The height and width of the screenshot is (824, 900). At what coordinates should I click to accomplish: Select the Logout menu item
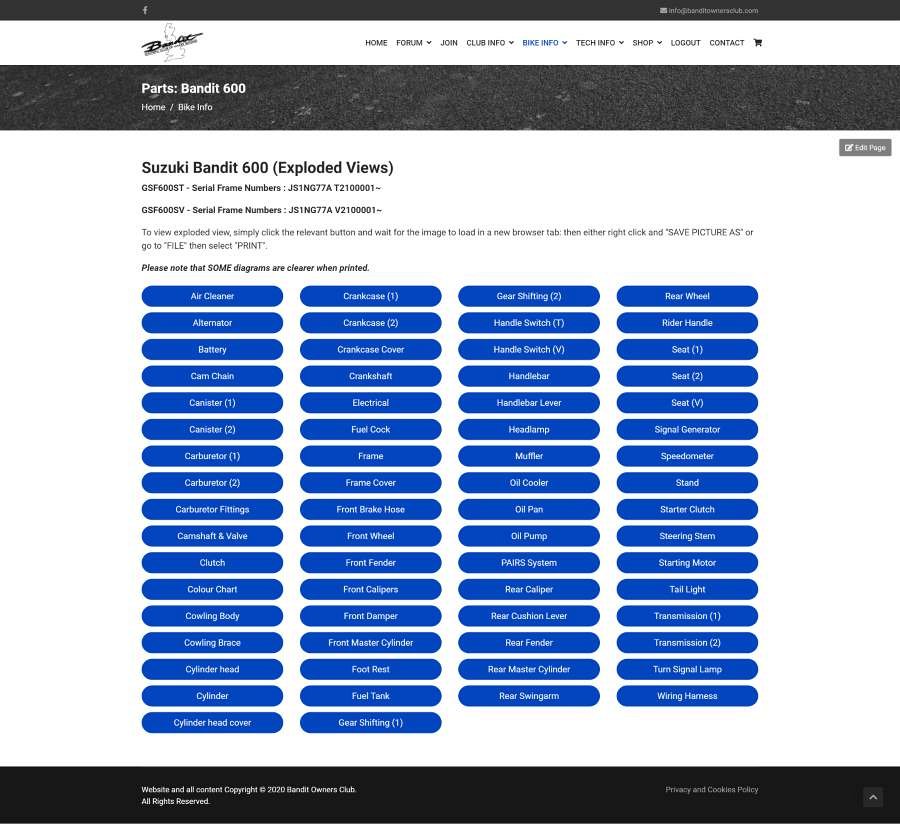click(685, 43)
